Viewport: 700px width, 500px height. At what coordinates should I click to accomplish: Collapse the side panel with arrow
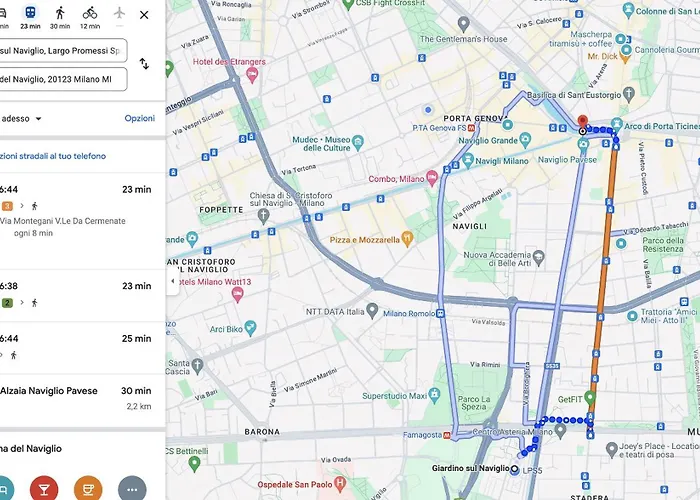[x=171, y=281]
